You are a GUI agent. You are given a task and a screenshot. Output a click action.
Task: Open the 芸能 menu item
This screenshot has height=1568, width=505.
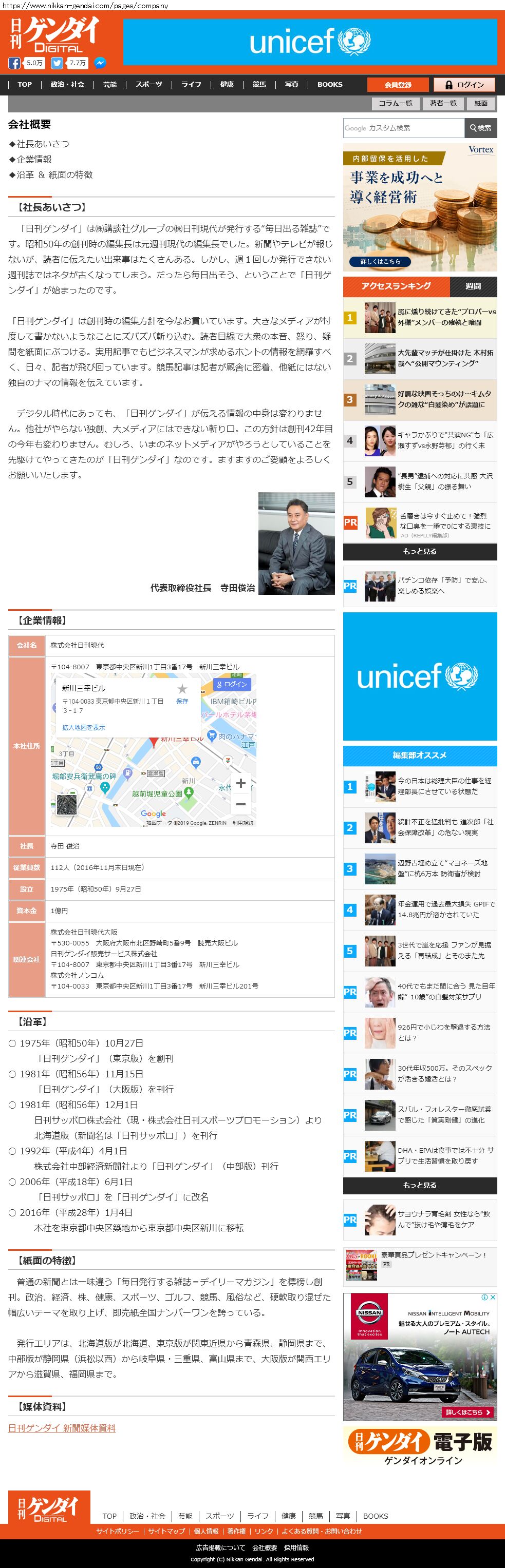(x=109, y=85)
